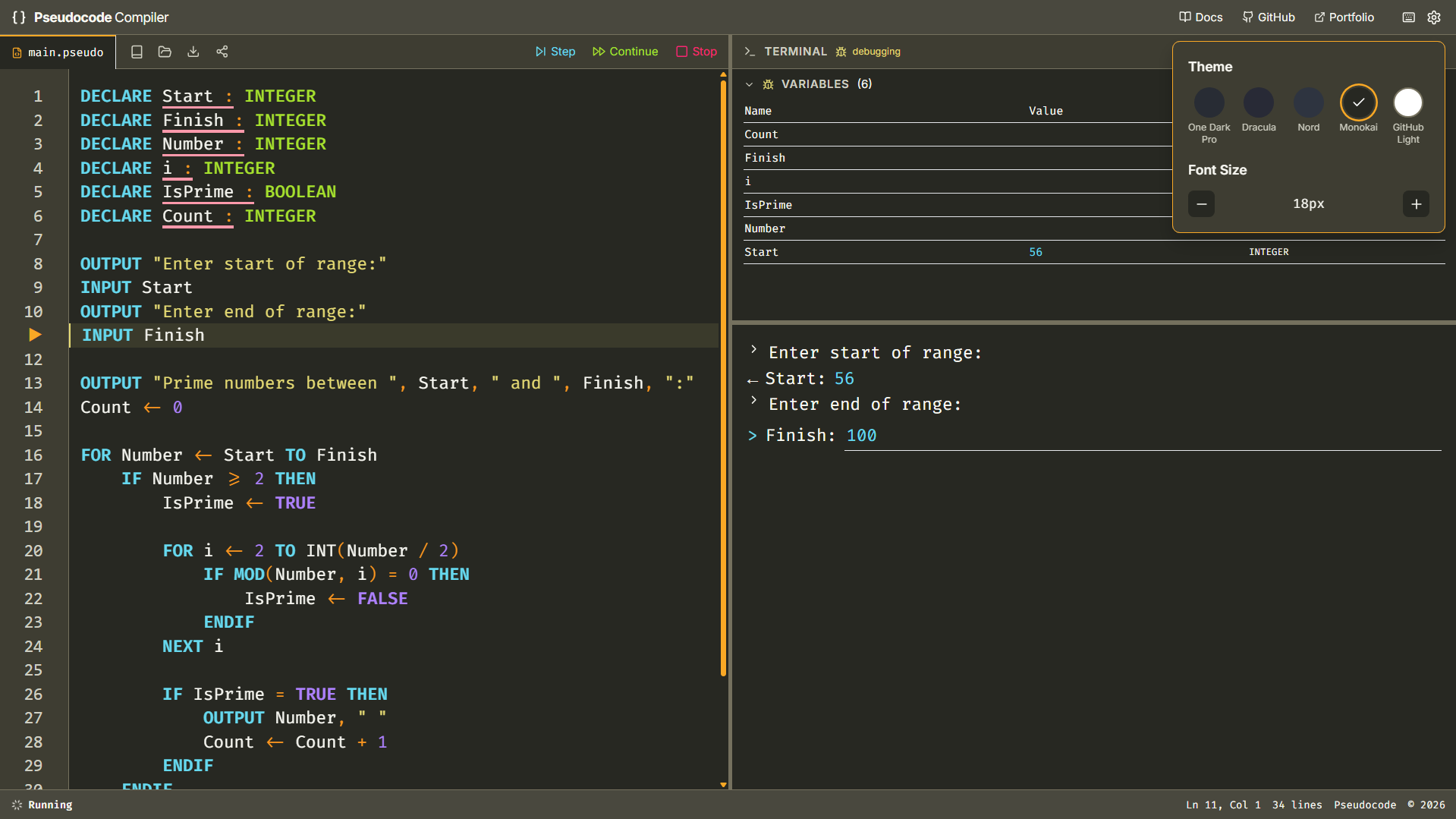Viewport: 1456px width, 819px height.
Task: Step to the next line of execution
Action: 555,51
